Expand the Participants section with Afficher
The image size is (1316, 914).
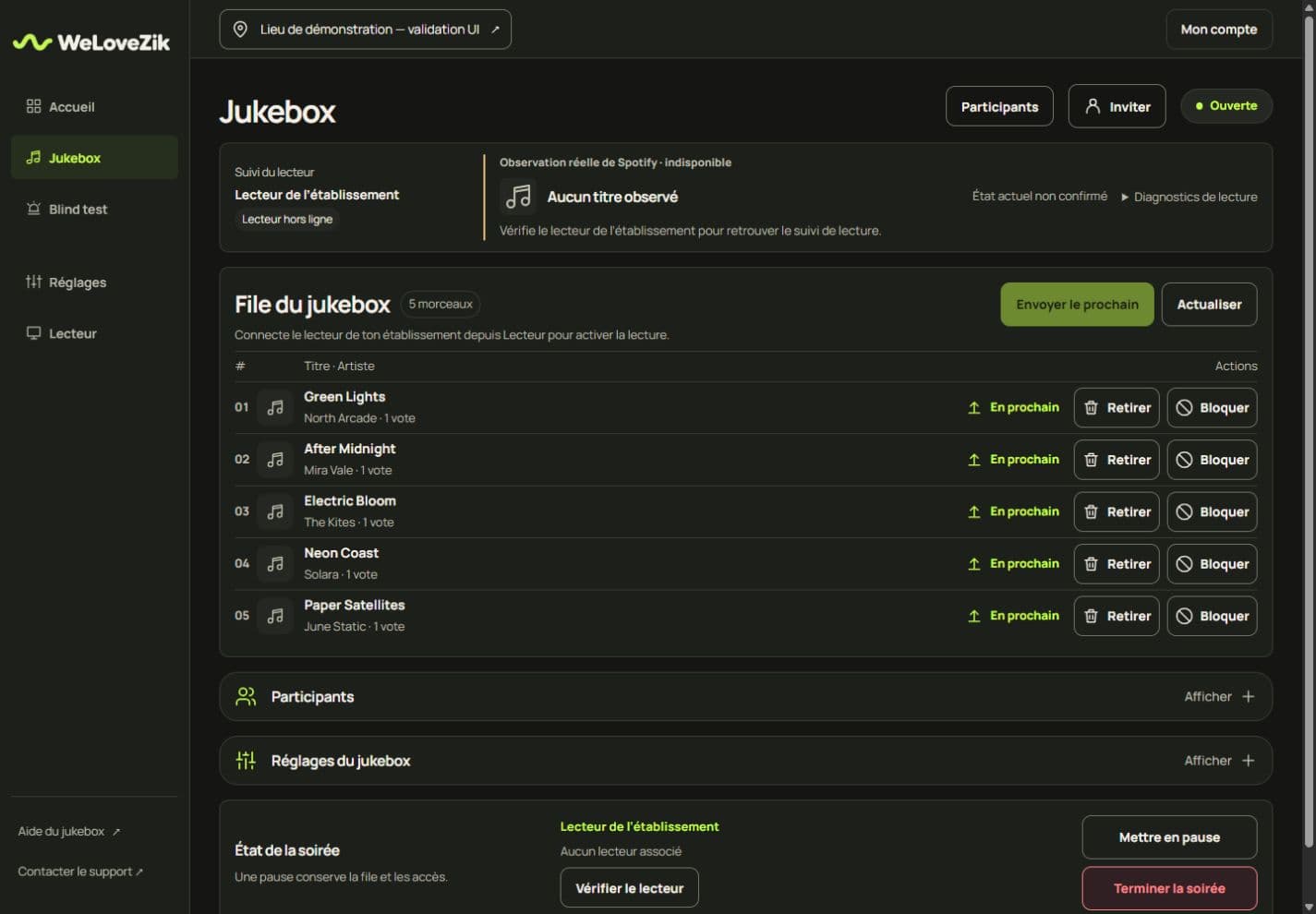[1219, 696]
